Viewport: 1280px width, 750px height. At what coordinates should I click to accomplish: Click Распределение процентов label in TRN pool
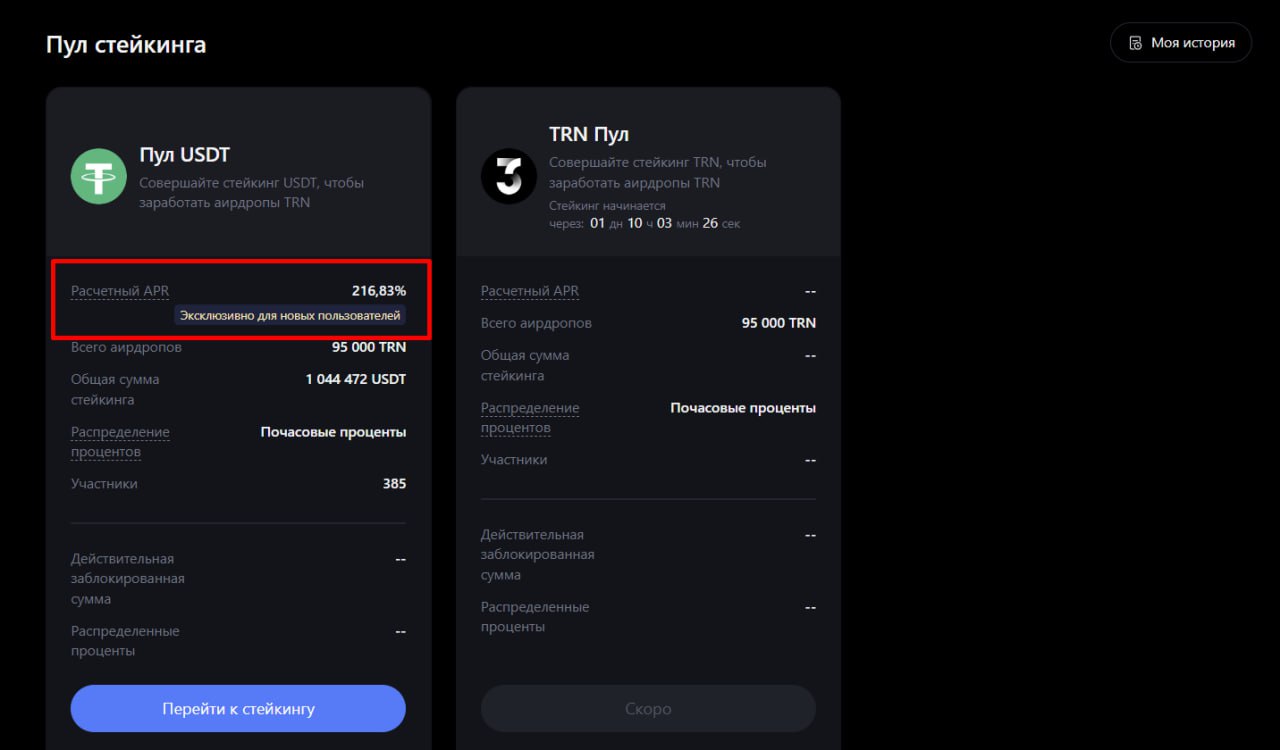pos(530,418)
